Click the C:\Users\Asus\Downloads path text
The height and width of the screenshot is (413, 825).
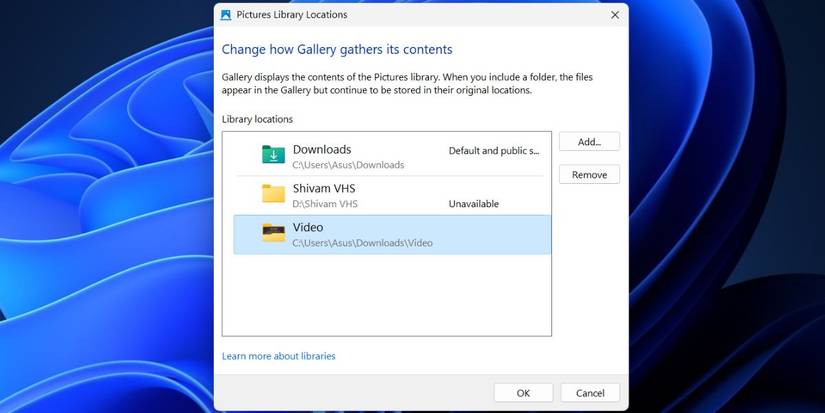[348, 165]
